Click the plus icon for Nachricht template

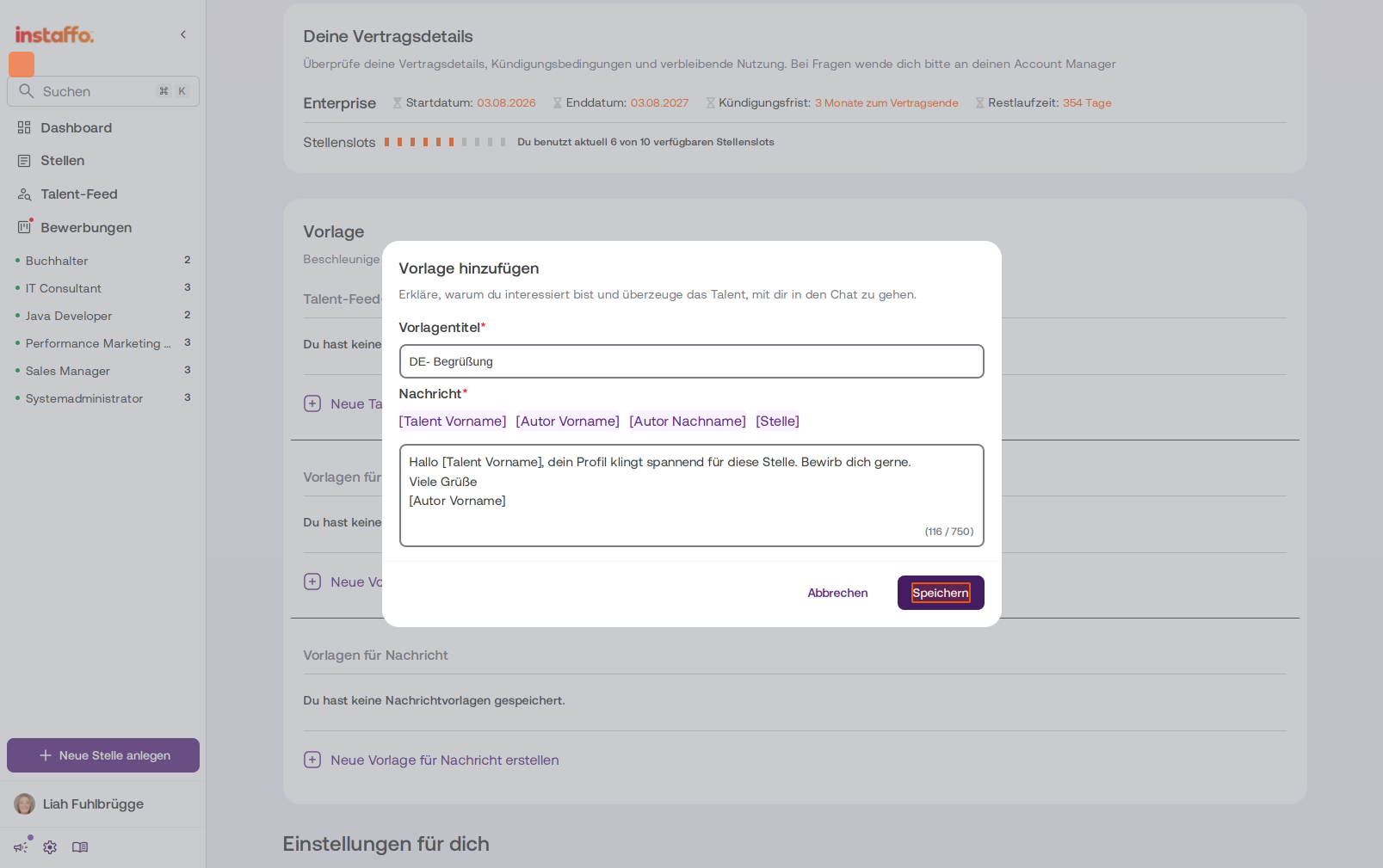coord(312,760)
